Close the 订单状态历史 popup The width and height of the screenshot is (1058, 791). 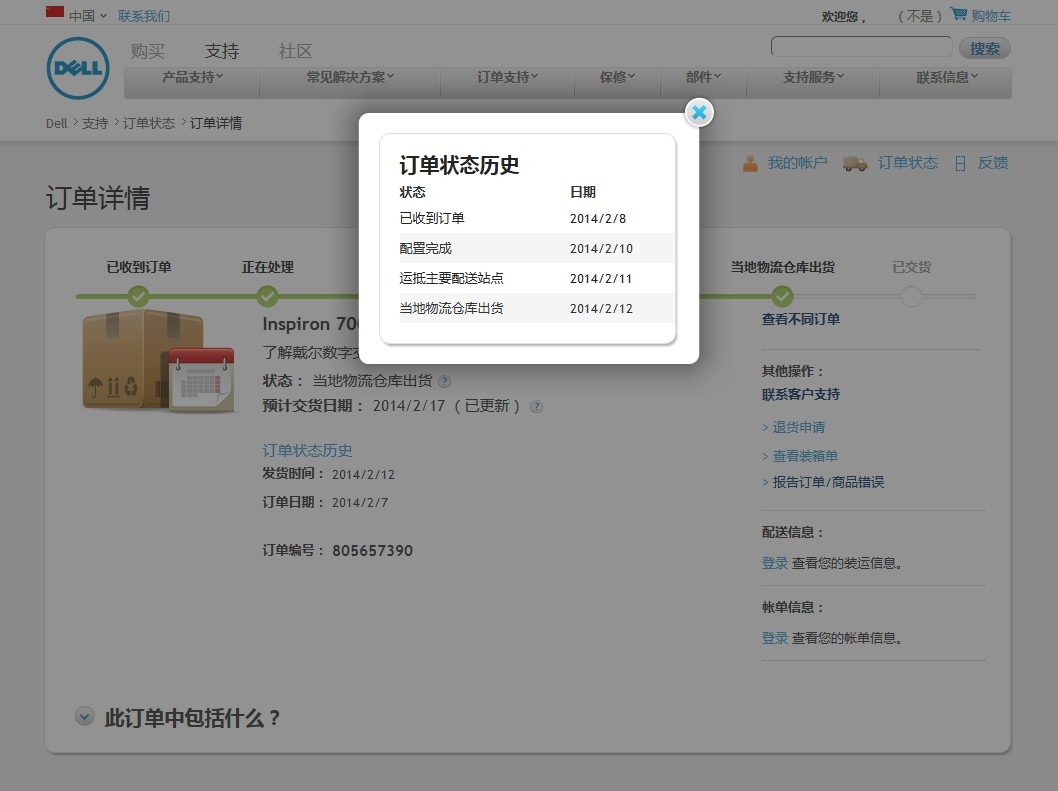698,113
